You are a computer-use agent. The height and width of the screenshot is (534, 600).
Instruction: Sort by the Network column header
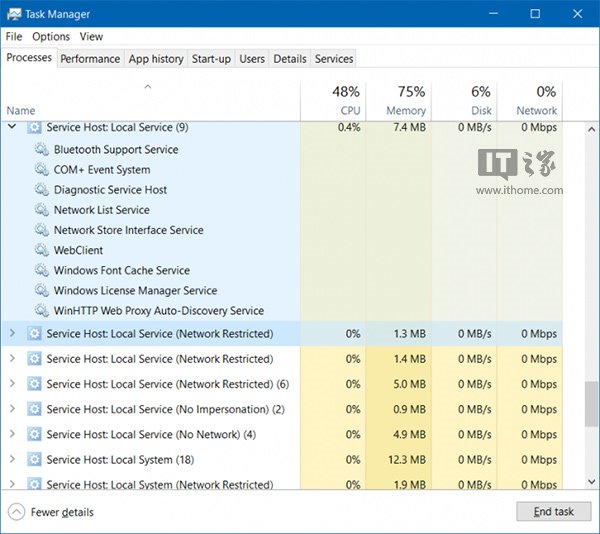tap(530, 101)
